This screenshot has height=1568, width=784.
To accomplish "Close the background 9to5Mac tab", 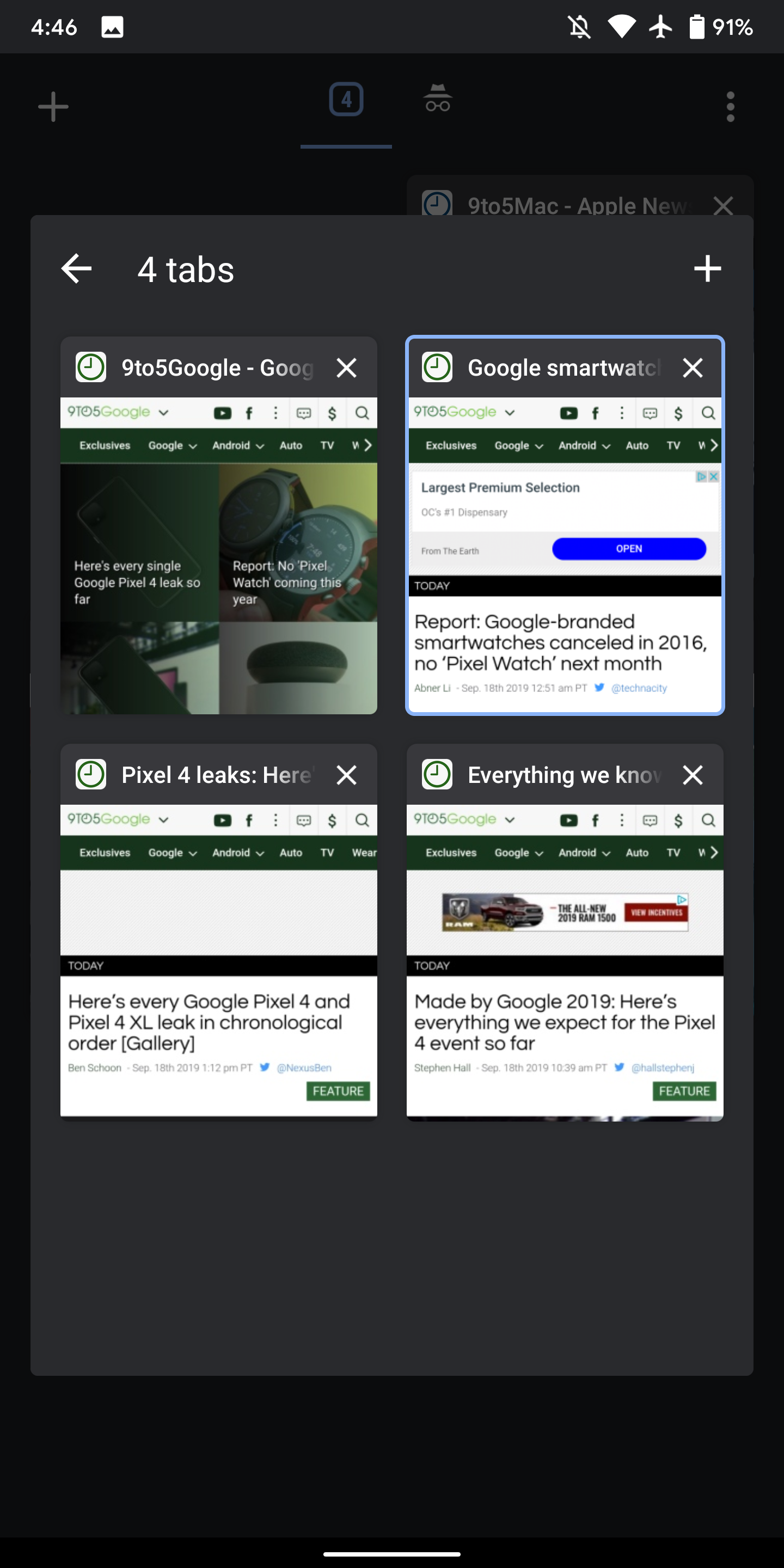I will coord(723,205).
